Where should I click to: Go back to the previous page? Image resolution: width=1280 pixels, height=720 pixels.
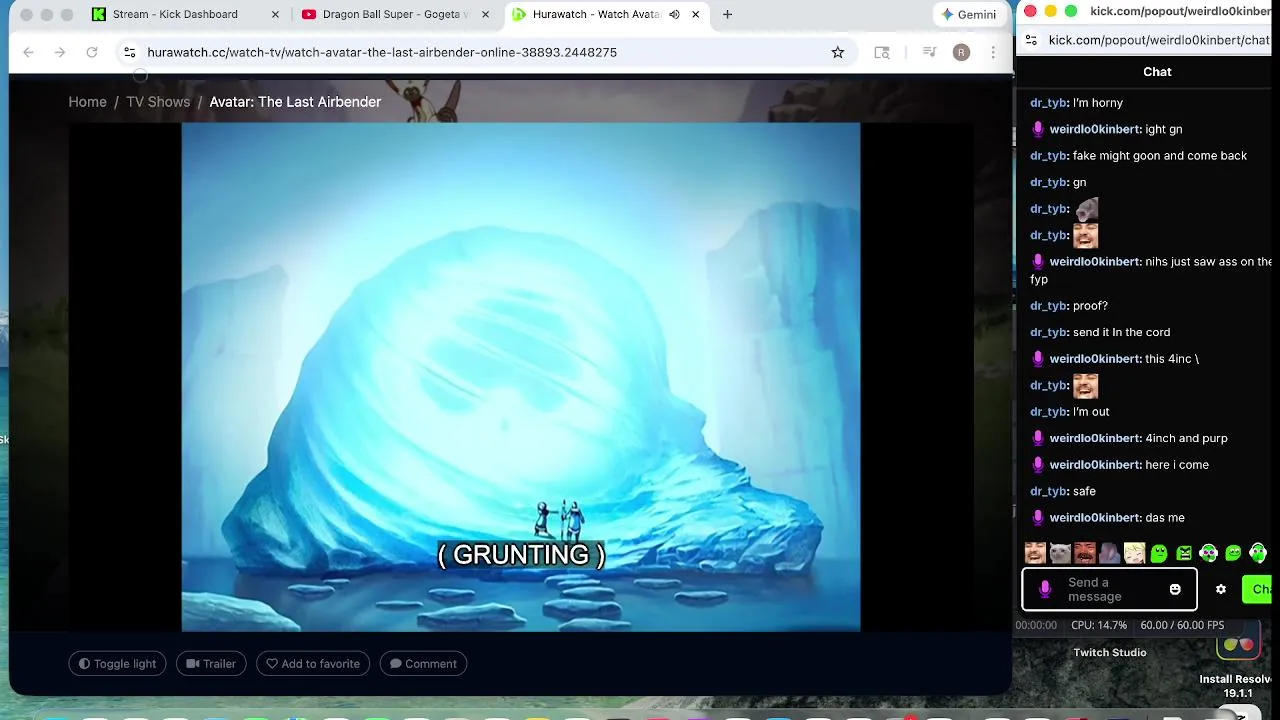click(x=28, y=52)
